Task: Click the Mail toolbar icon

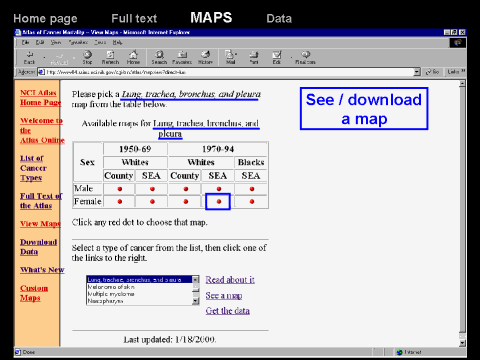Action: pyautogui.click(x=231, y=57)
